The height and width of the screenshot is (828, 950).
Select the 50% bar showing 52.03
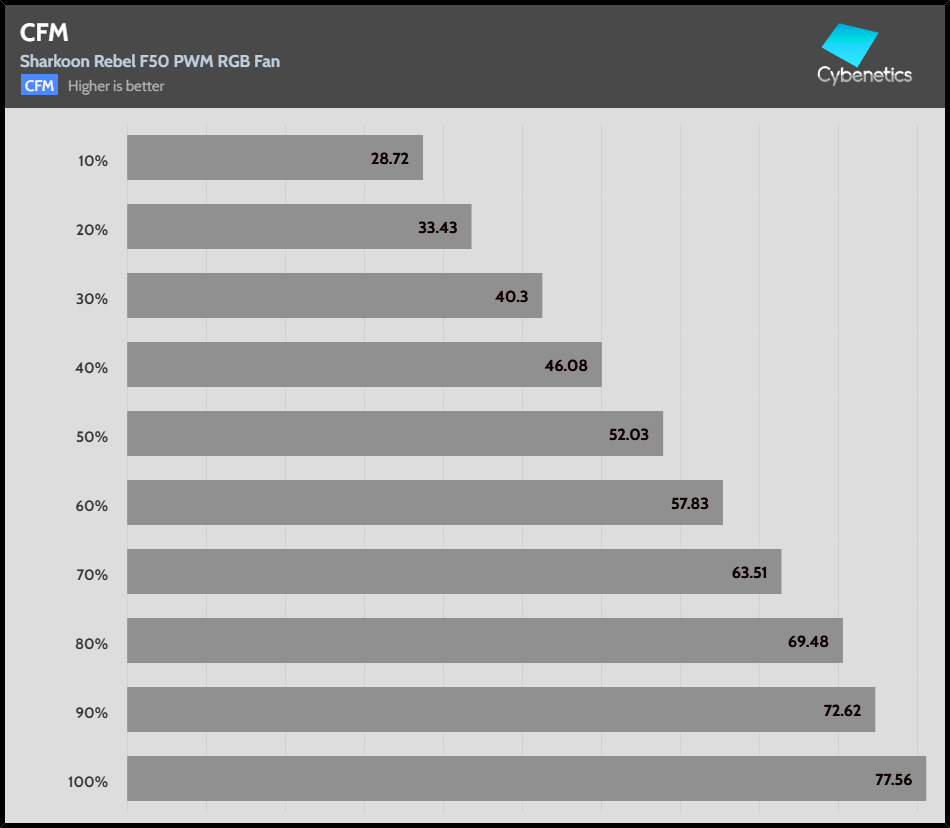[x=394, y=434]
